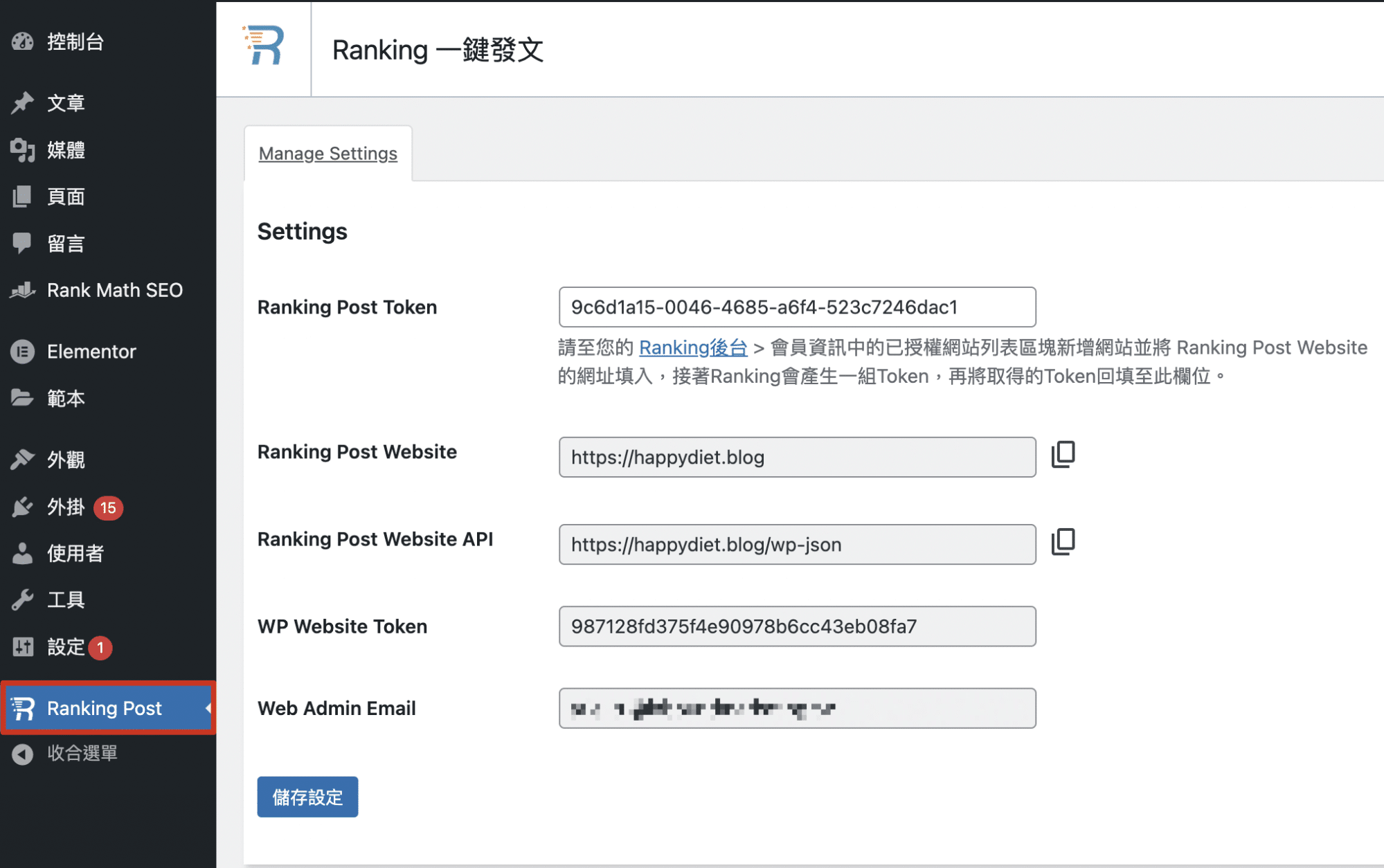
Task: Open Rank Math SEO in sidebar
Action: 114,290
